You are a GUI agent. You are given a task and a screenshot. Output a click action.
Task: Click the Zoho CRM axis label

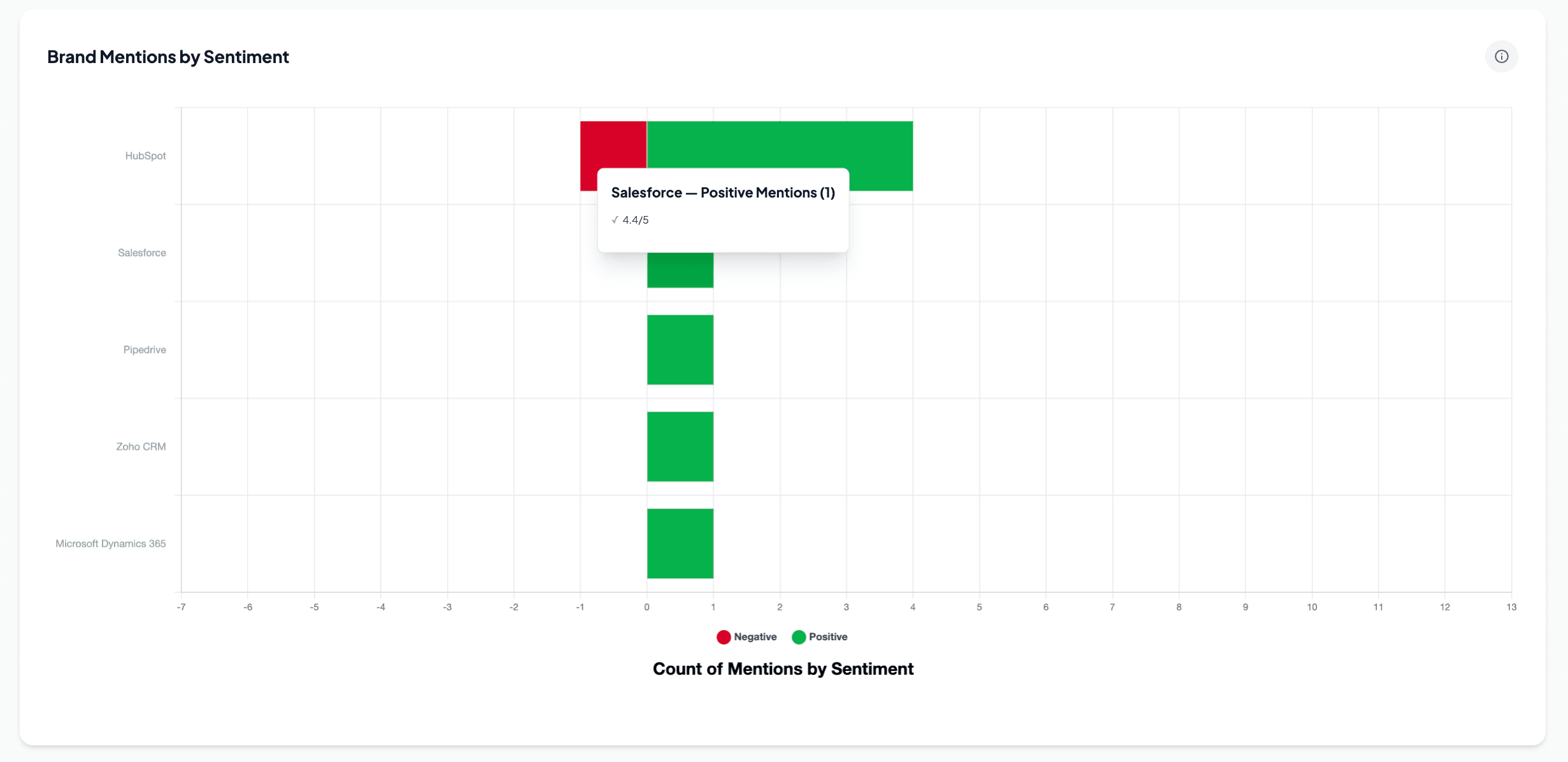pos(141,446)
